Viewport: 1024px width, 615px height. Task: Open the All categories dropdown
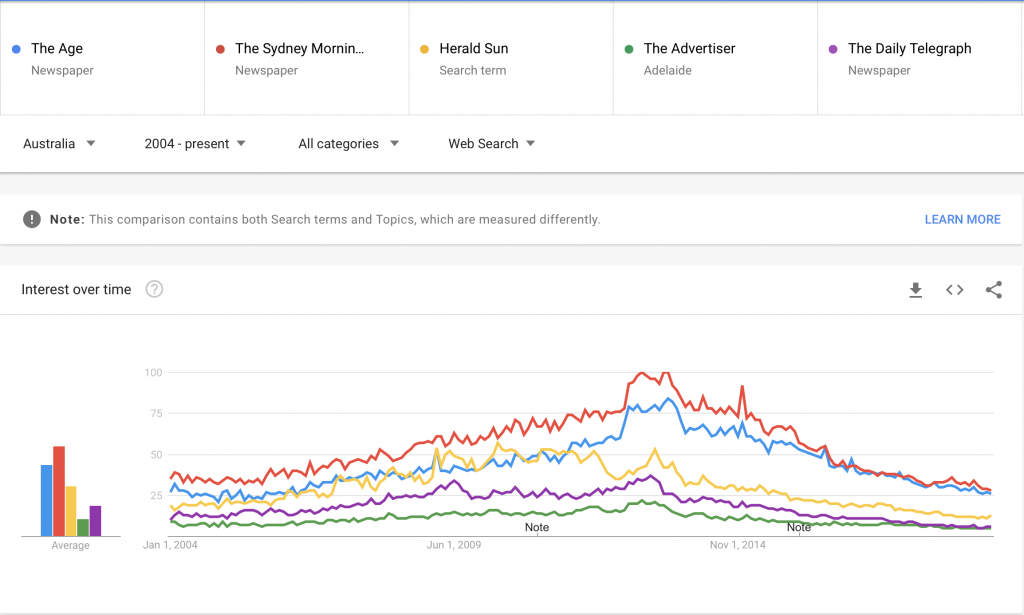tap(348, 144)
